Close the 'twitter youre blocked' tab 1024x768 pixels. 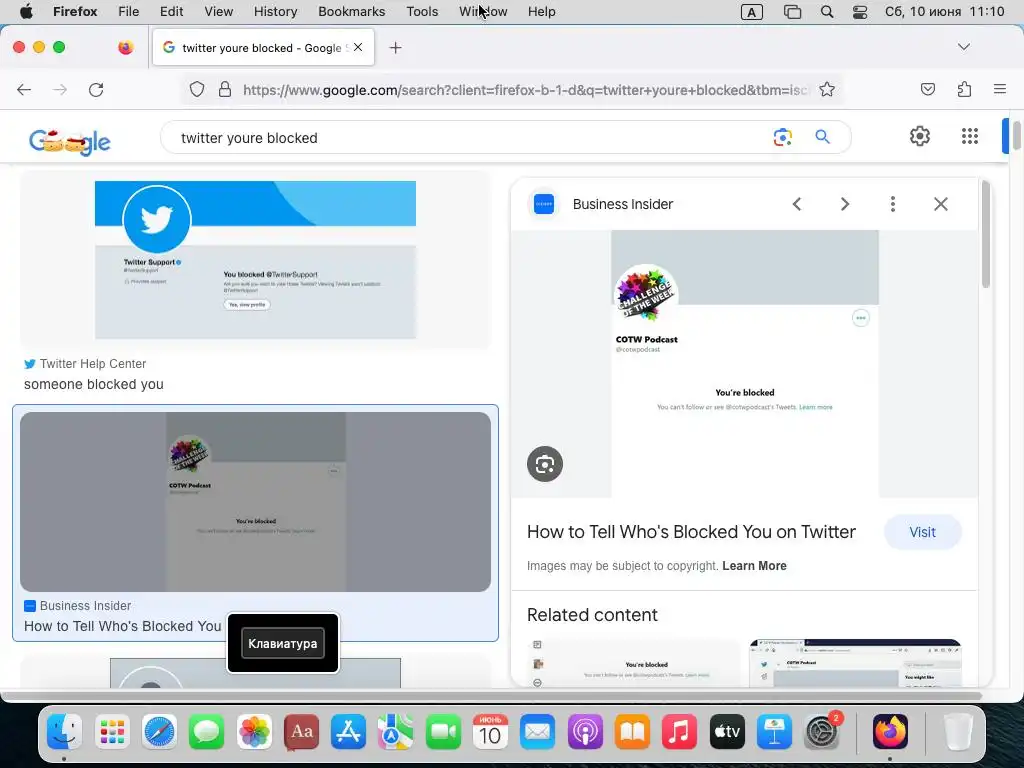point(358,47)
